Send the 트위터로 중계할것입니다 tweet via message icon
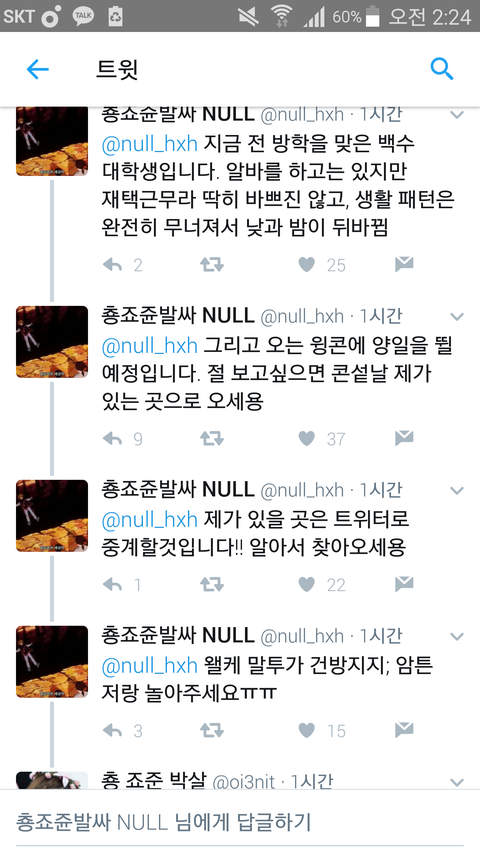Screen dimensions: 480x853 (404, 584)
